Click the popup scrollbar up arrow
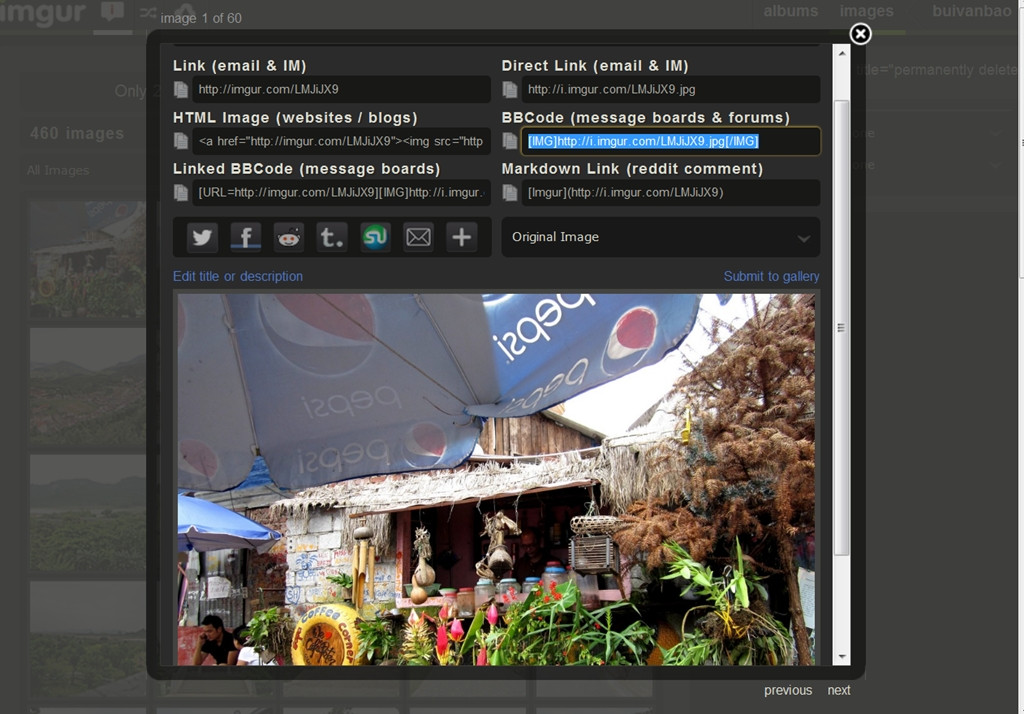This screenshot has width=1024, height=714. (842, 53)
